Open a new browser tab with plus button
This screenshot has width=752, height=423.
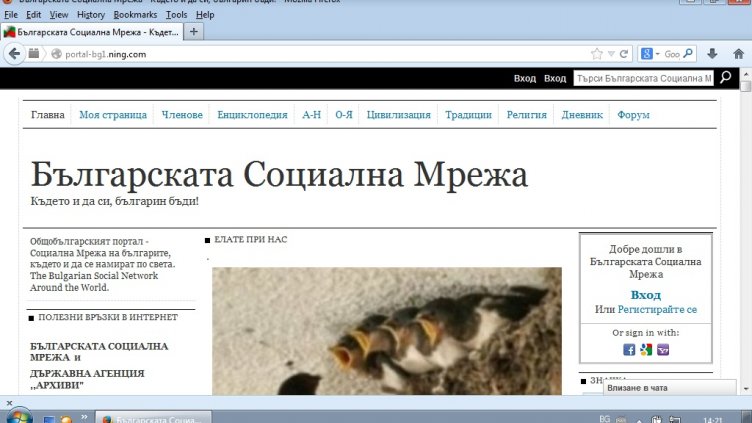[x=194, y=31]
